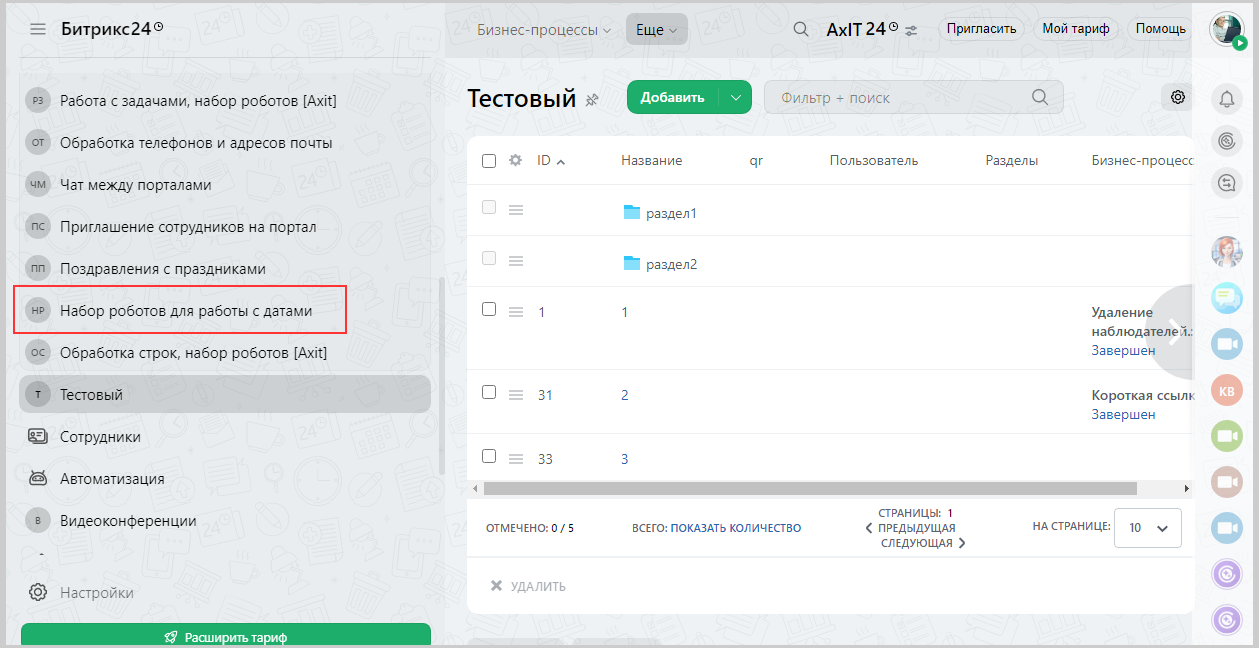Pin the Тестовый page with pin icon
Viewport: 1259px width, 648px height.
[x=592, y=99]
